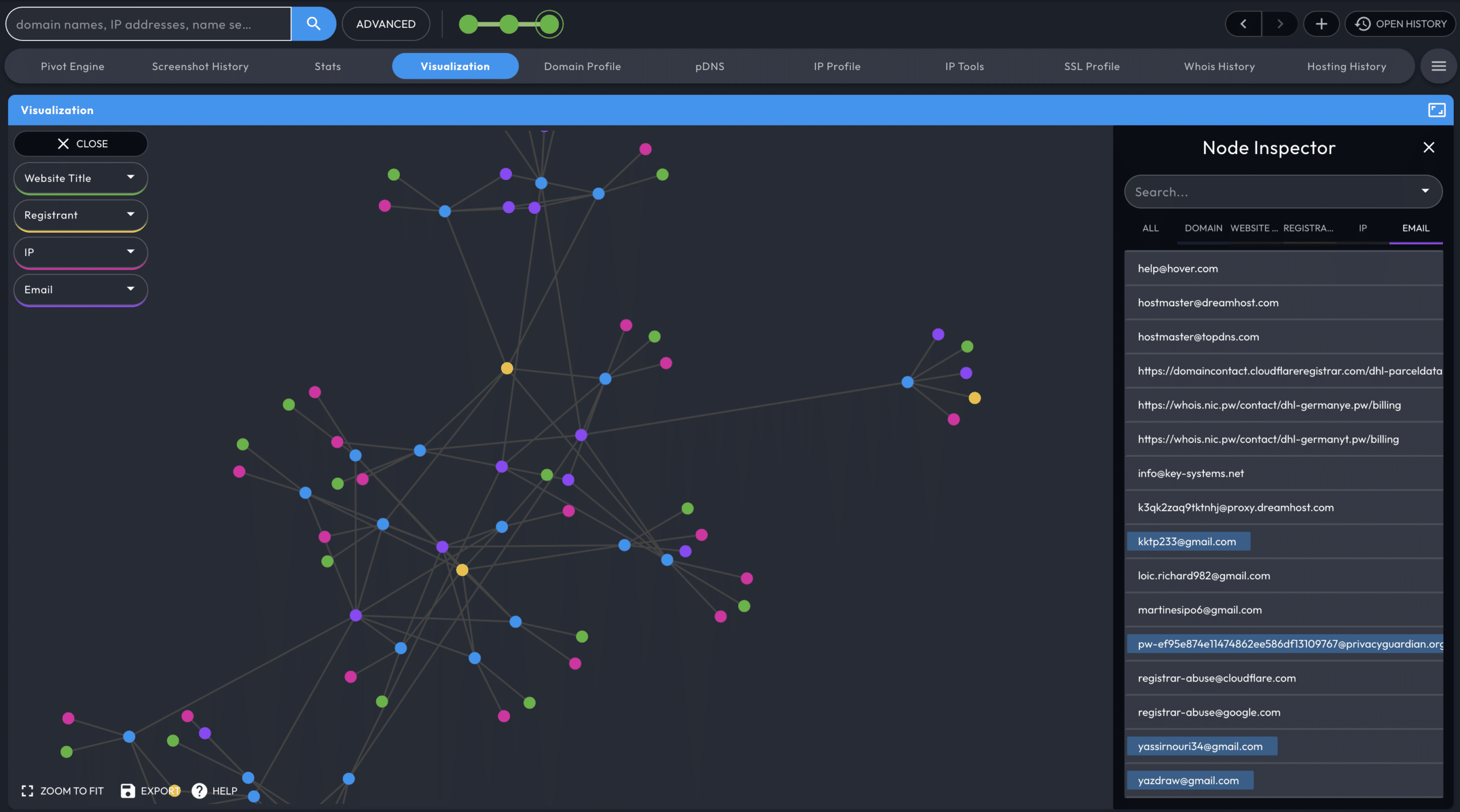Close the Node Inspector panel
Screen dimensions: 1460x812
click(1429, 148)
